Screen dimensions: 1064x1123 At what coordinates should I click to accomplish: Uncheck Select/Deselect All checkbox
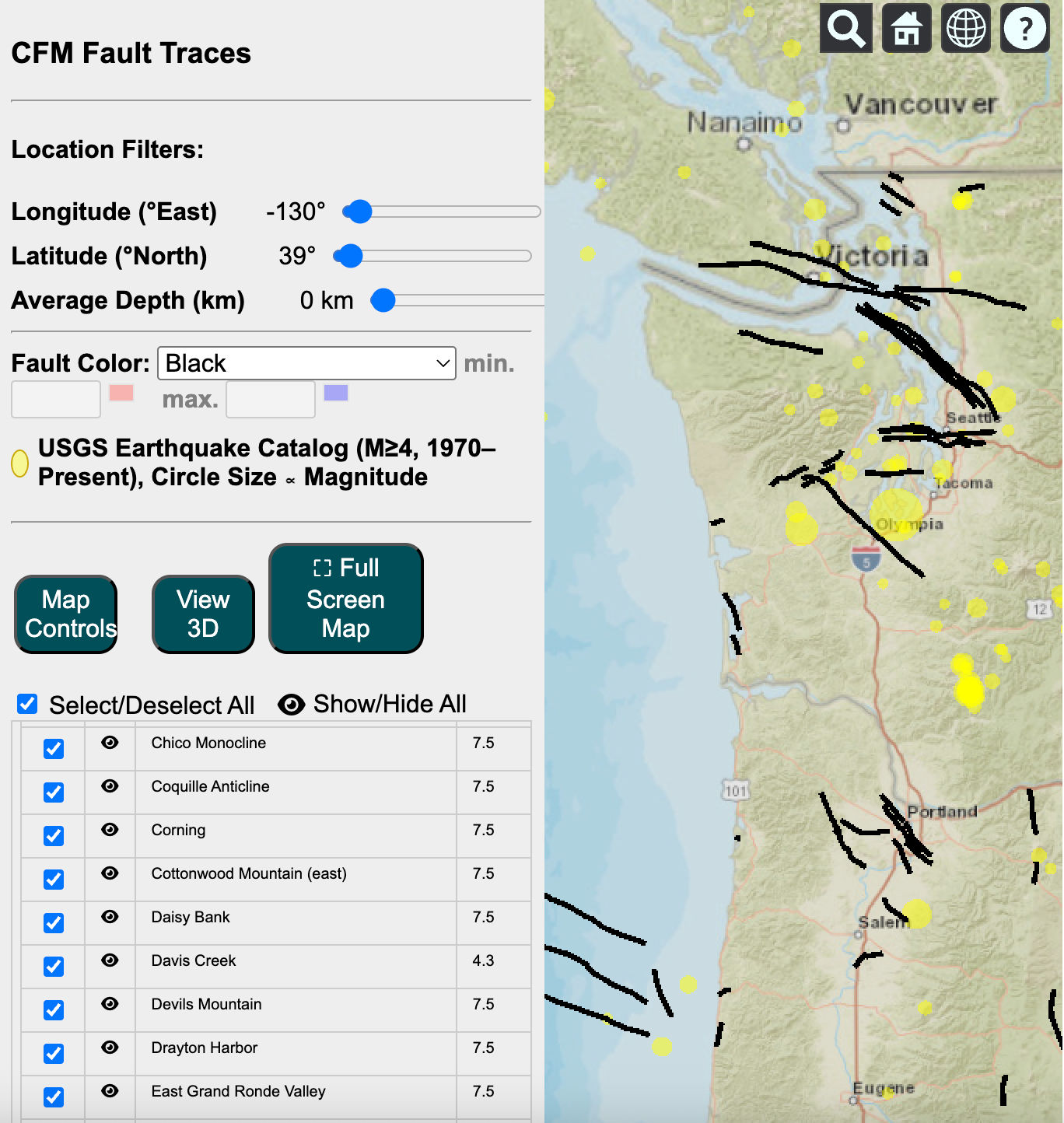click(x=27, y=705)
